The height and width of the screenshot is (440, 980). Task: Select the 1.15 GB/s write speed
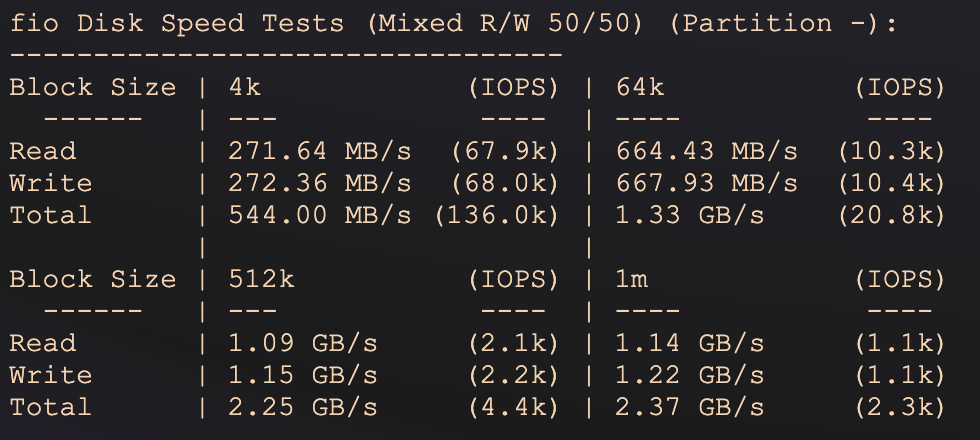point(303,375)
